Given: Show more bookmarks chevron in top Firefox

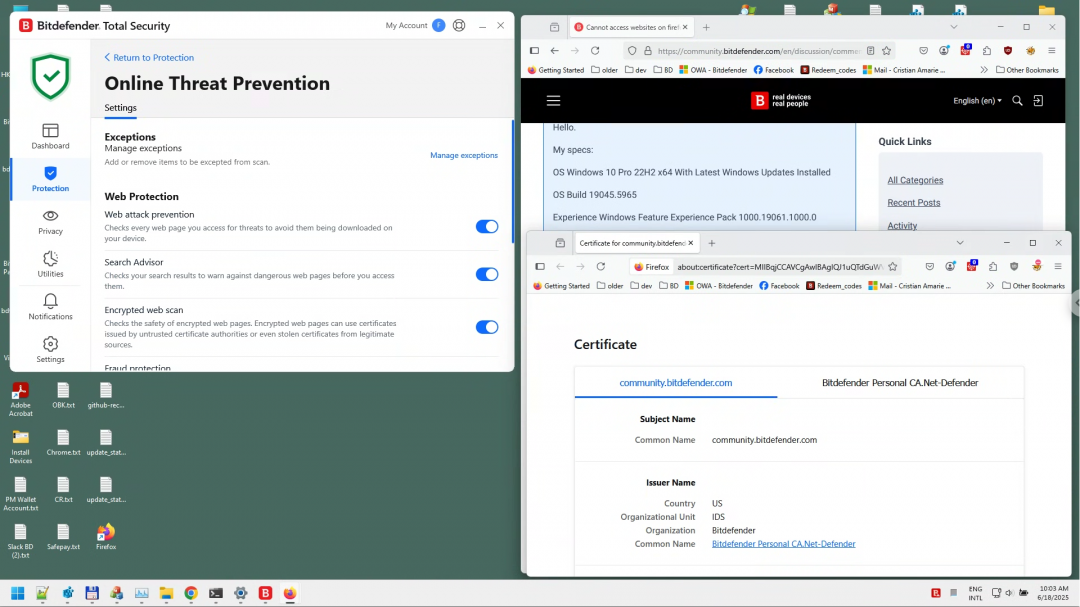Looking at the screenshot, I should click(x=984, y=70).
